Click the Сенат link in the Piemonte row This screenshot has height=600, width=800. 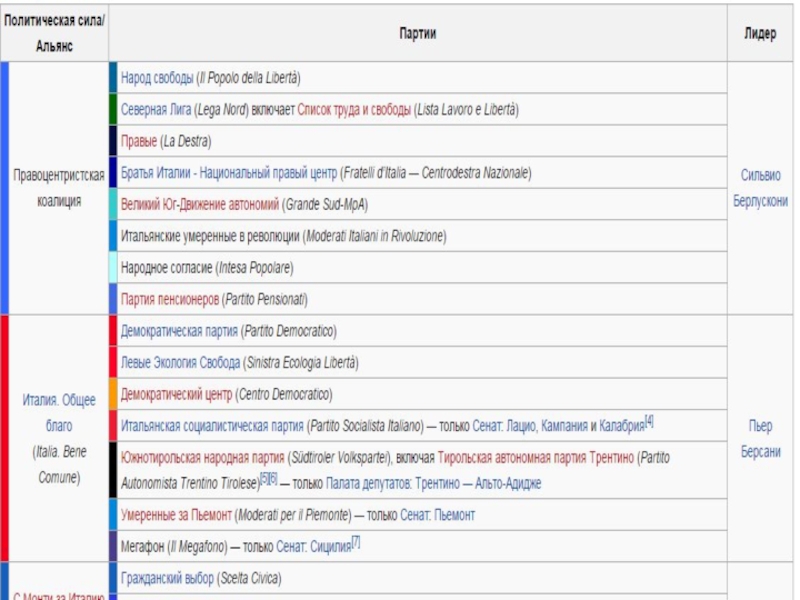pyautogui.click(x=415, y=515)
